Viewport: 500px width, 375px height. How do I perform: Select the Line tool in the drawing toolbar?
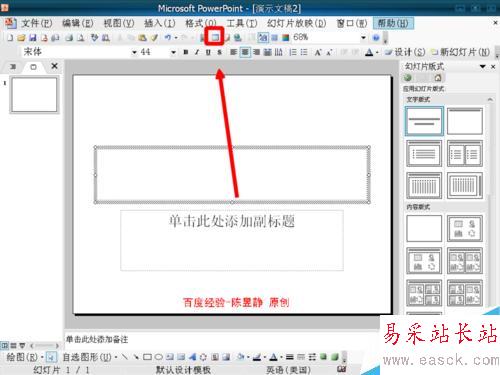click(x=124, y=357)
